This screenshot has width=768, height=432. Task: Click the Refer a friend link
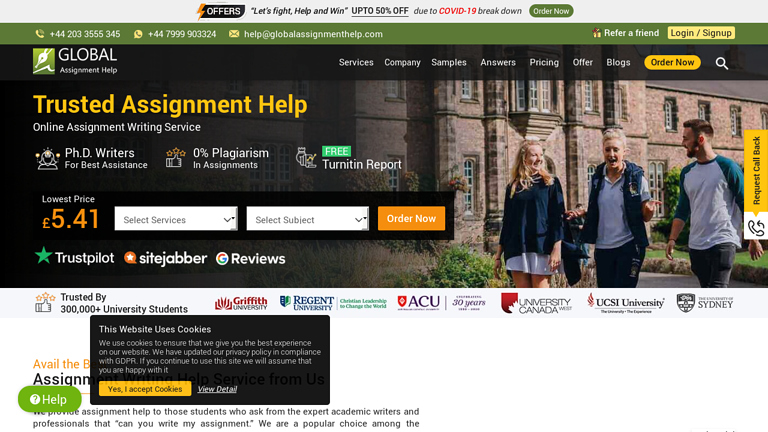626,33
